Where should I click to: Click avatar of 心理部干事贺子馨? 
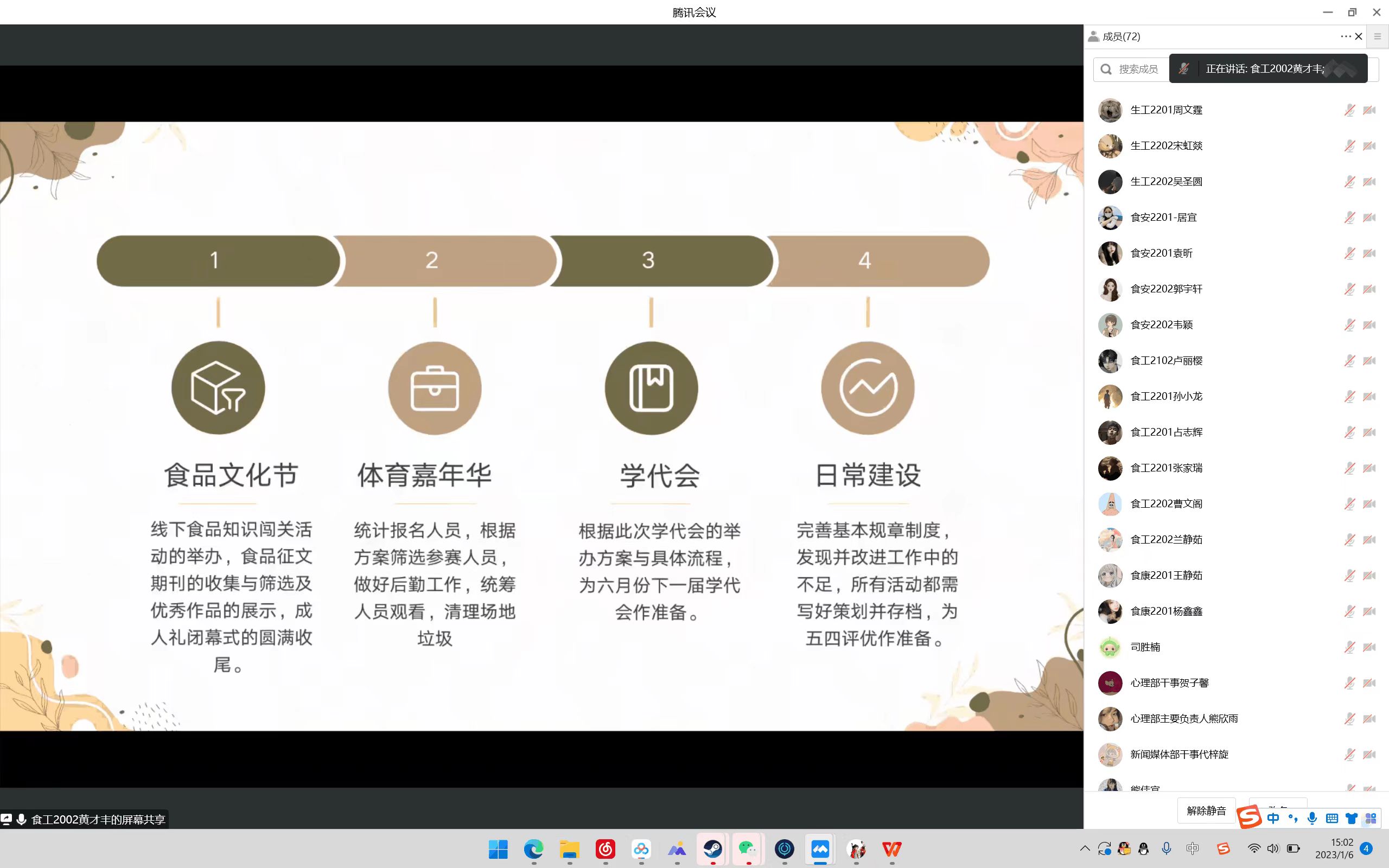coord(1110,683)
